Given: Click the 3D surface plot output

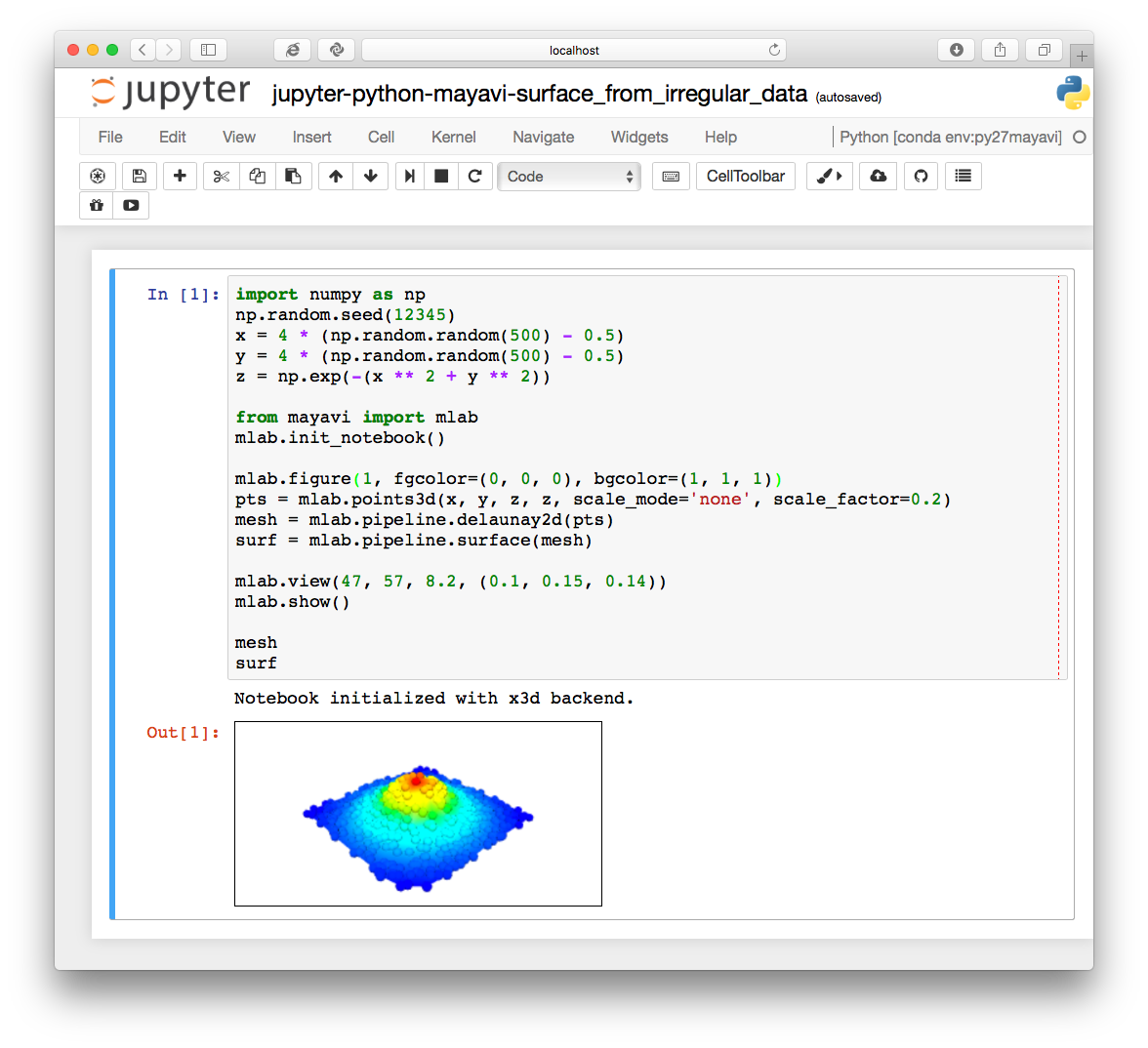Looking at the screenshot, I should [x=418, y=814].
